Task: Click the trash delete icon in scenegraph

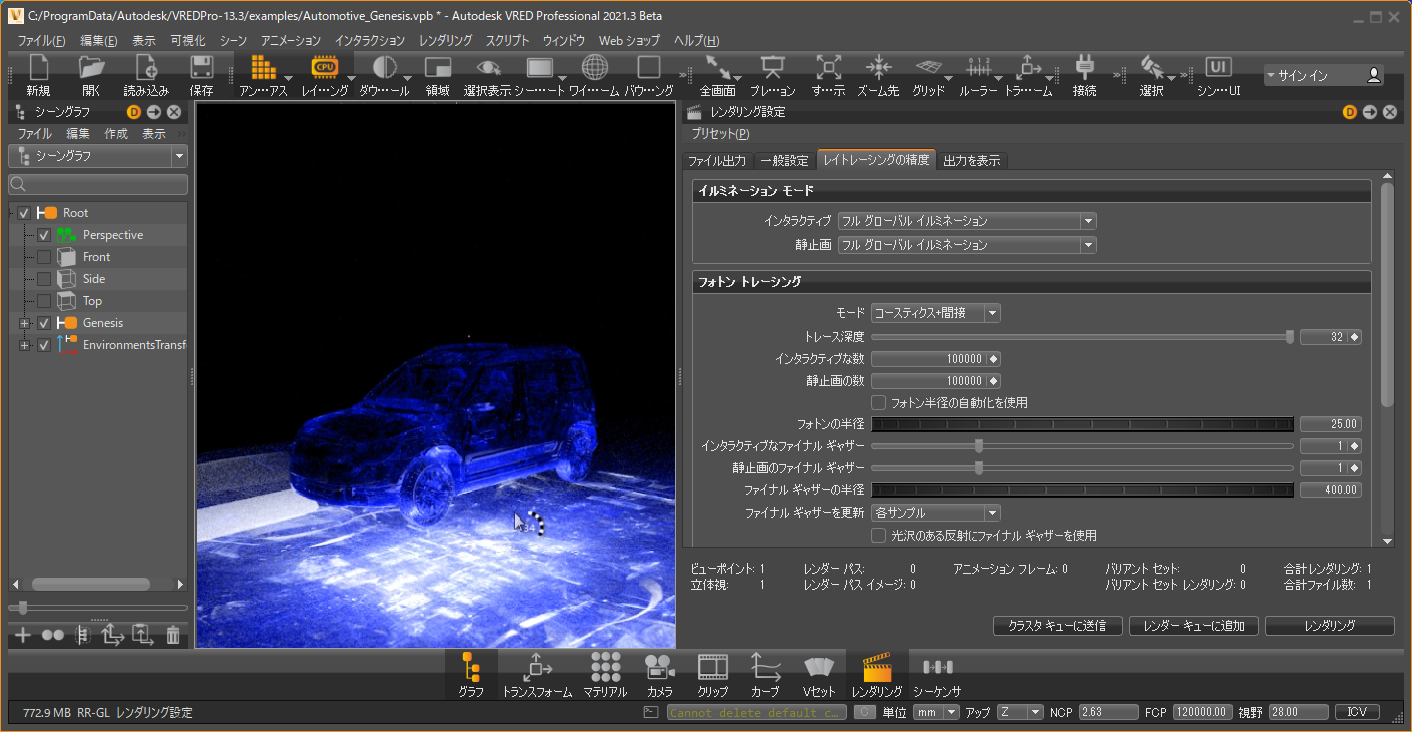Action: click(x=173, y=635)
